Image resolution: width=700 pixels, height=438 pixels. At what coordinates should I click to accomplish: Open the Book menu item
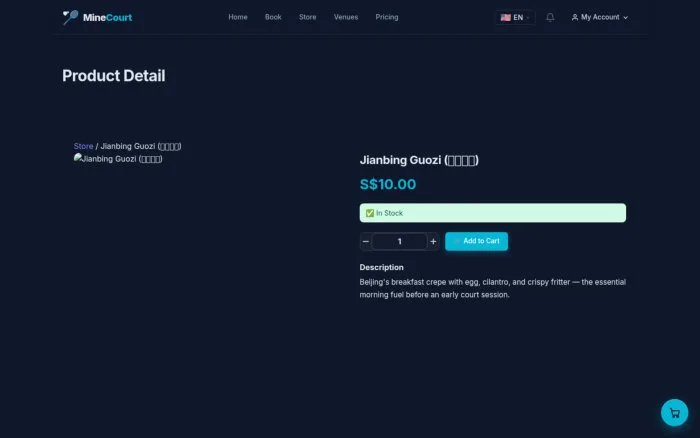[273, 17]
